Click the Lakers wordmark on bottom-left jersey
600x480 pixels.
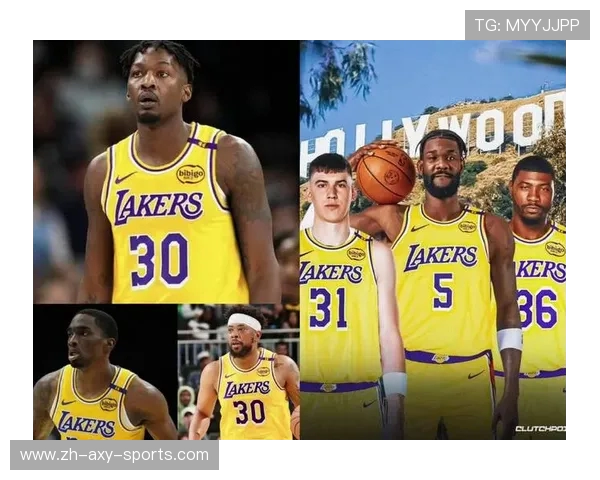coord(85,423)
